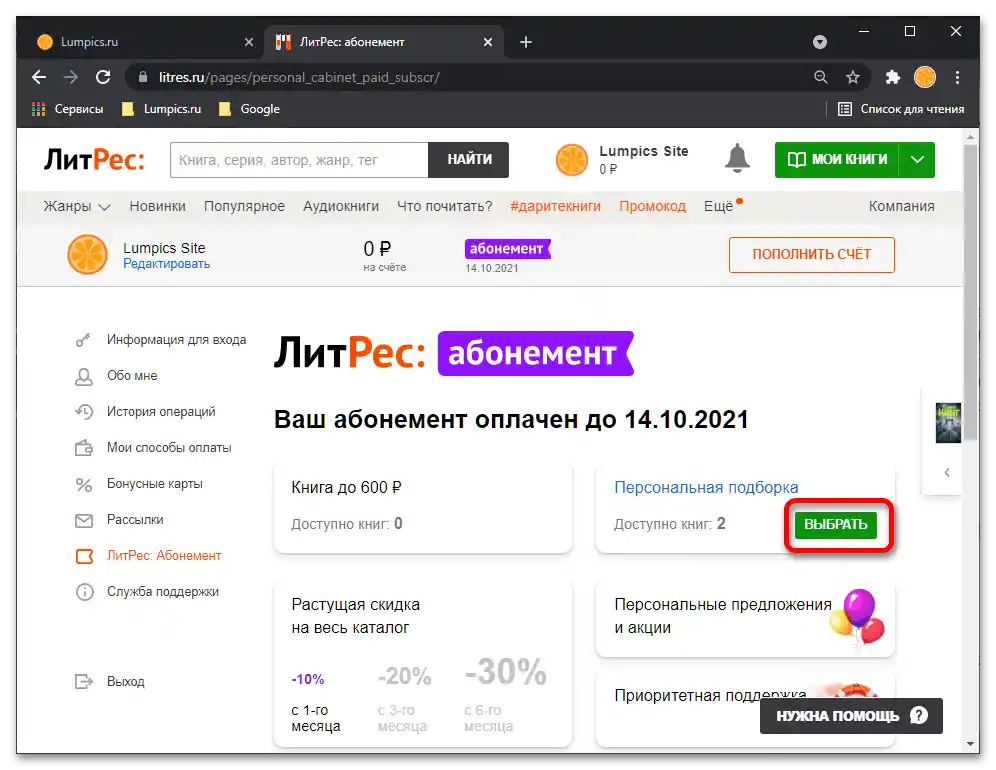Open the #даритекниги link
This screenshot has width=996, height=770.
coord(555,206)
